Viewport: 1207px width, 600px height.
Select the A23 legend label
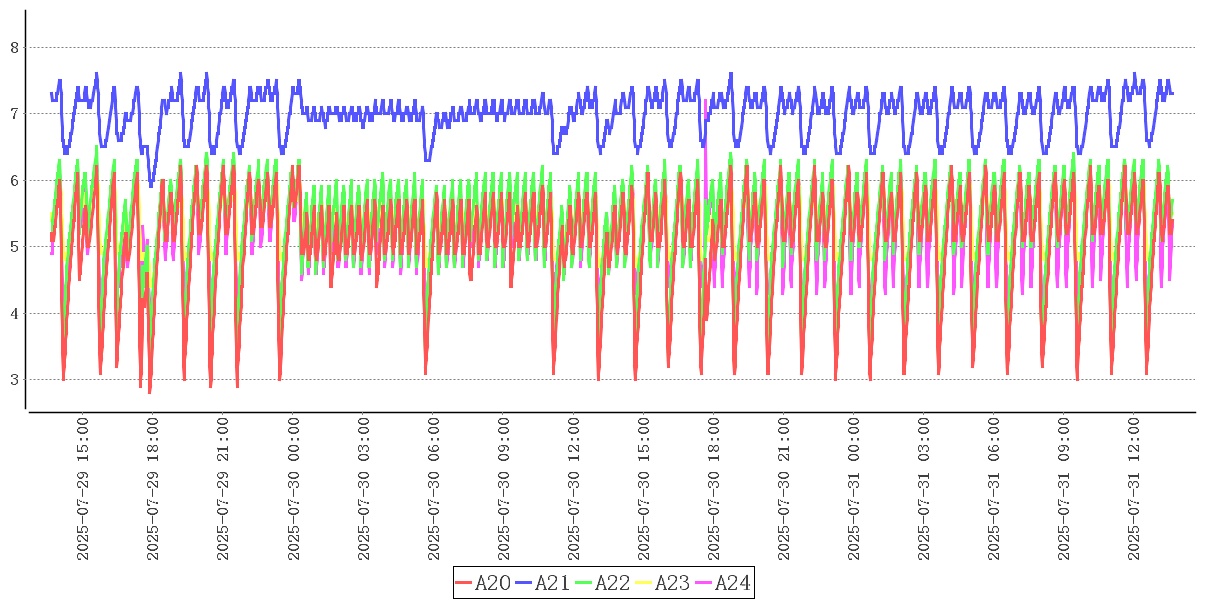[673, 583]
